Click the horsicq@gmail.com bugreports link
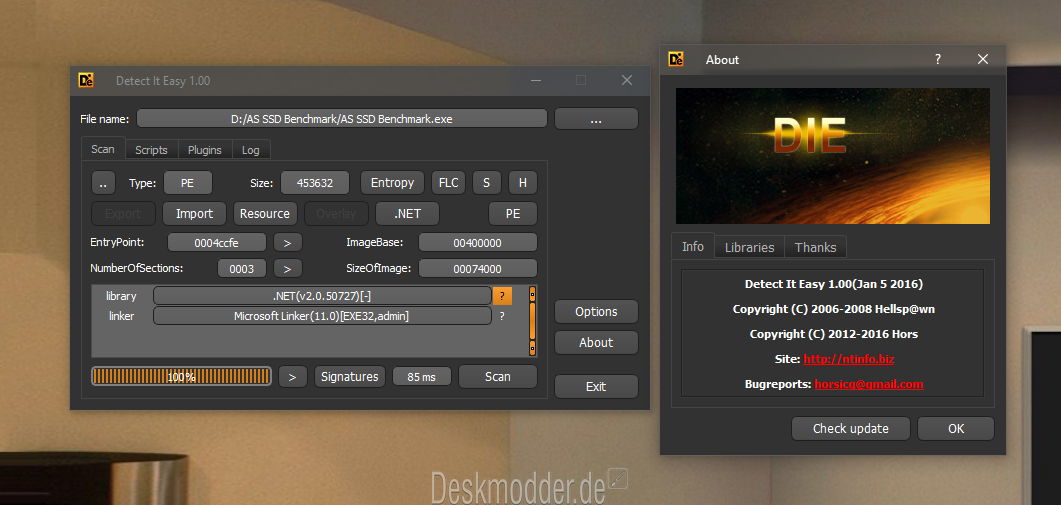This screenshot has height=505, width=1061. coord(869,384)
